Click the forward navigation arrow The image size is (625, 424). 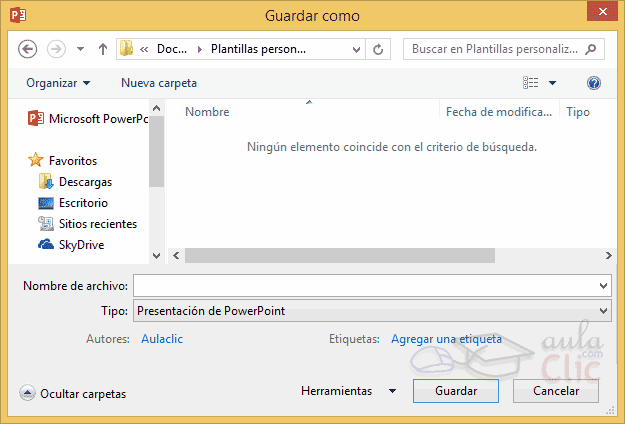[56, 49]
